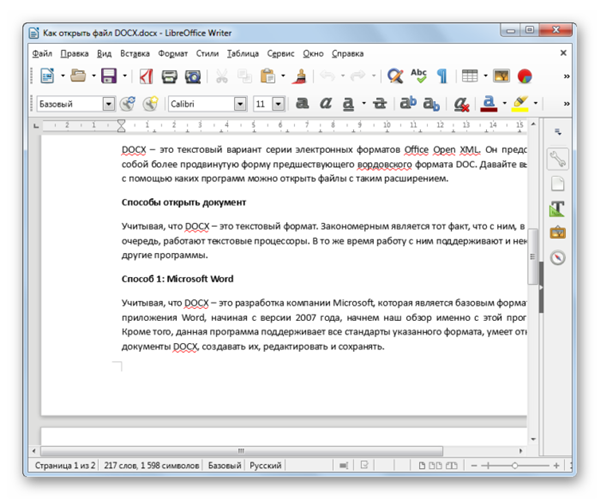Open the Файл menu
600x500 pixels.
[x=42, y=54]
